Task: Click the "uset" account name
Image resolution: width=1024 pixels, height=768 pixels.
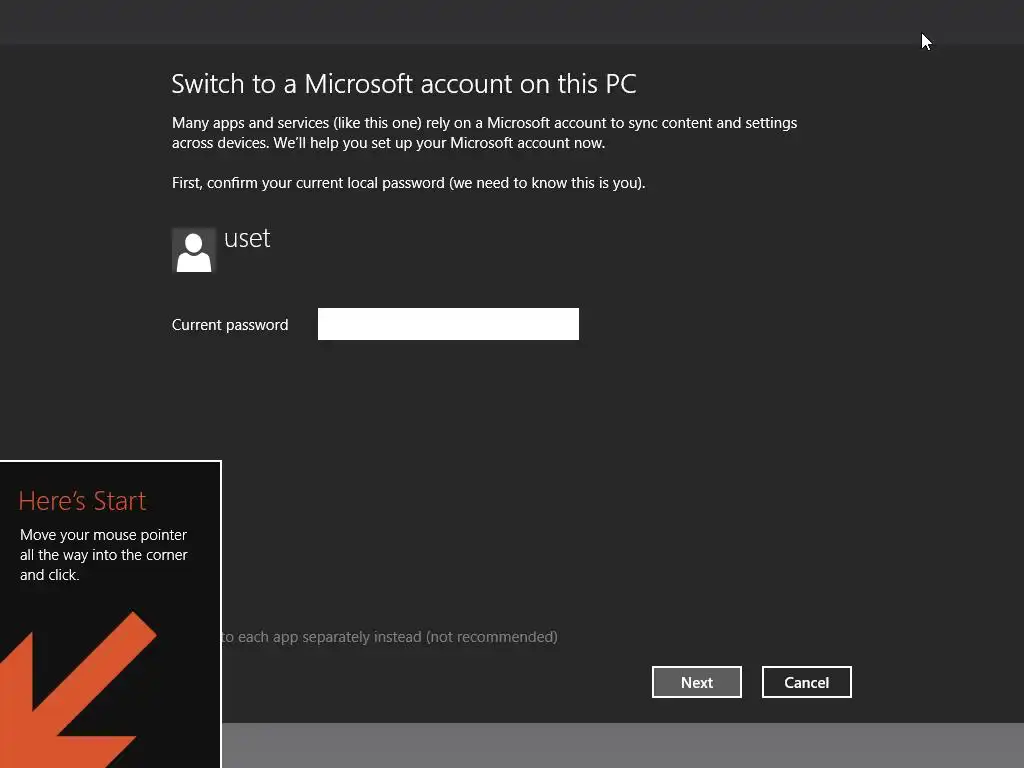Action: (247, 239)
